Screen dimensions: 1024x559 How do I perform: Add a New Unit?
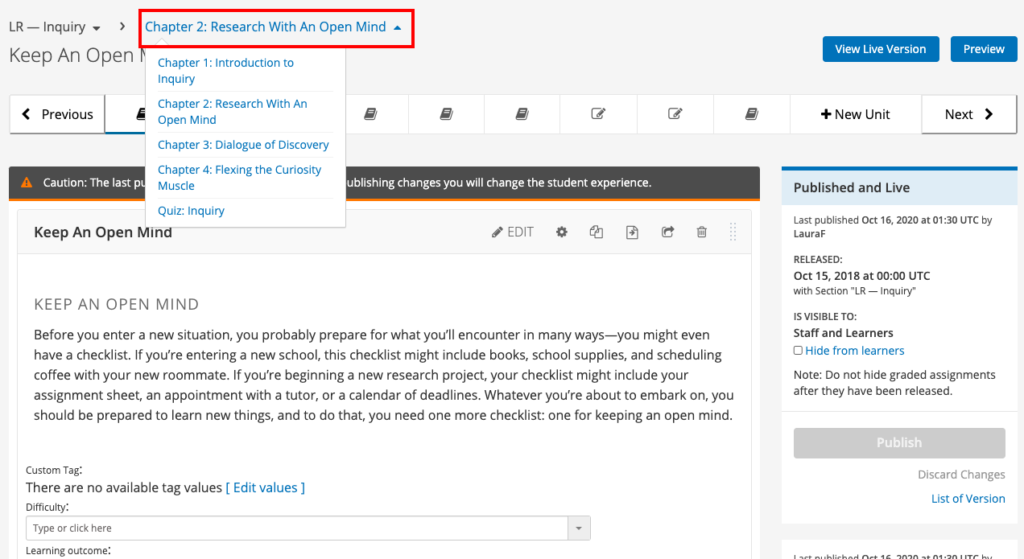point(856,114)
